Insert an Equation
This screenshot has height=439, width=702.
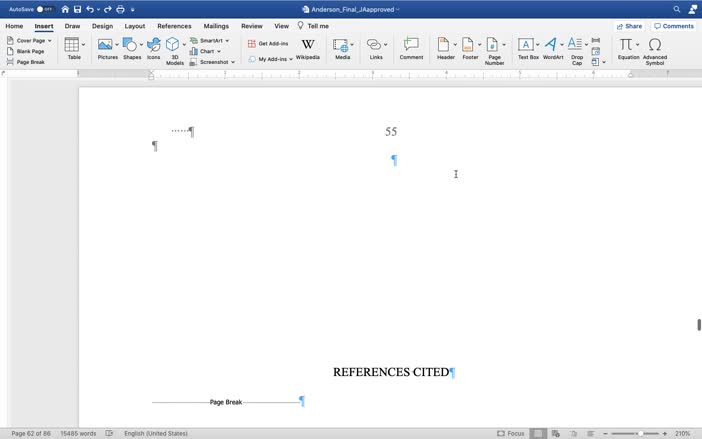[x=627, y=49]
